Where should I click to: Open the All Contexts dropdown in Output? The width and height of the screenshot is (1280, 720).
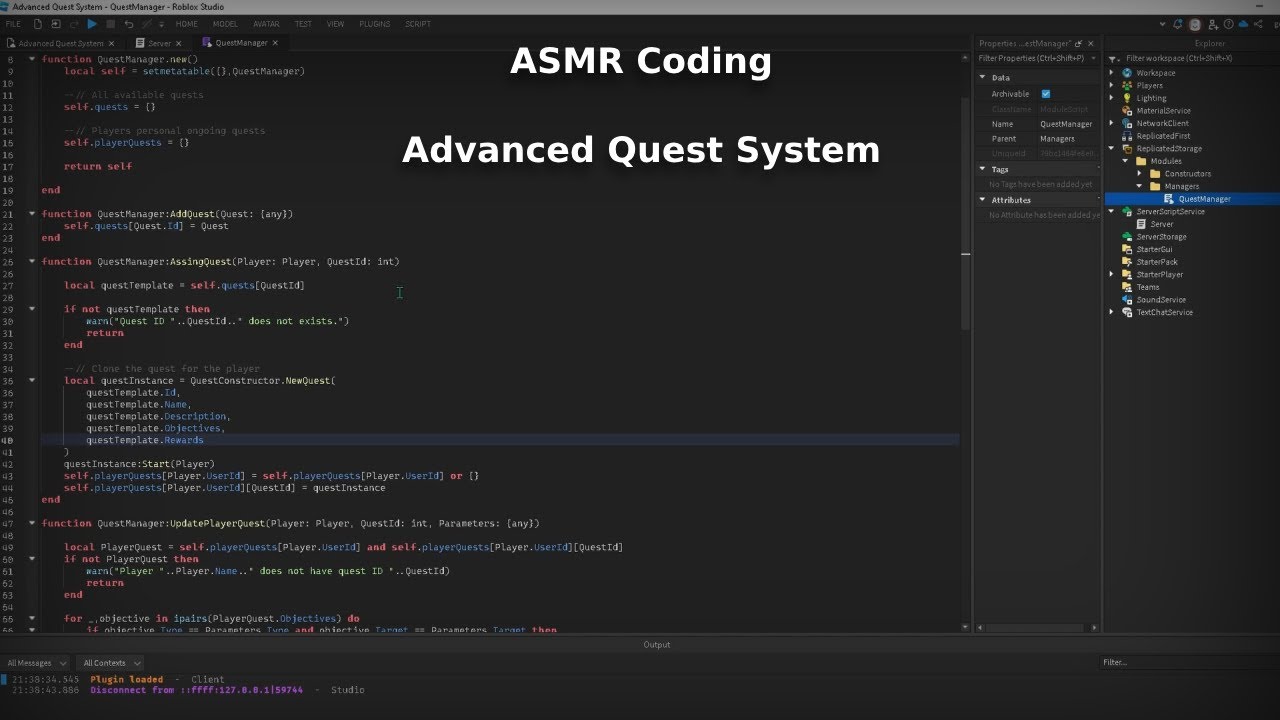point(111,663)
